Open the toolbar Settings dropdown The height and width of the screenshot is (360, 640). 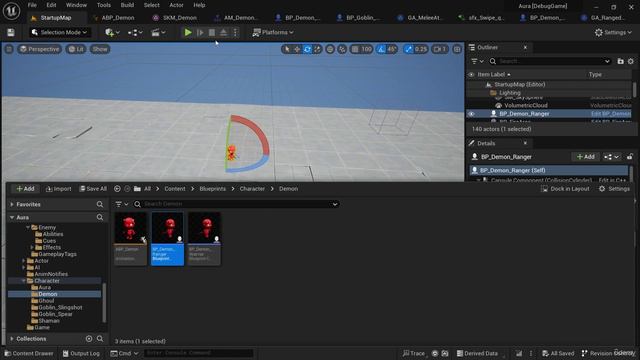point(613,32)
